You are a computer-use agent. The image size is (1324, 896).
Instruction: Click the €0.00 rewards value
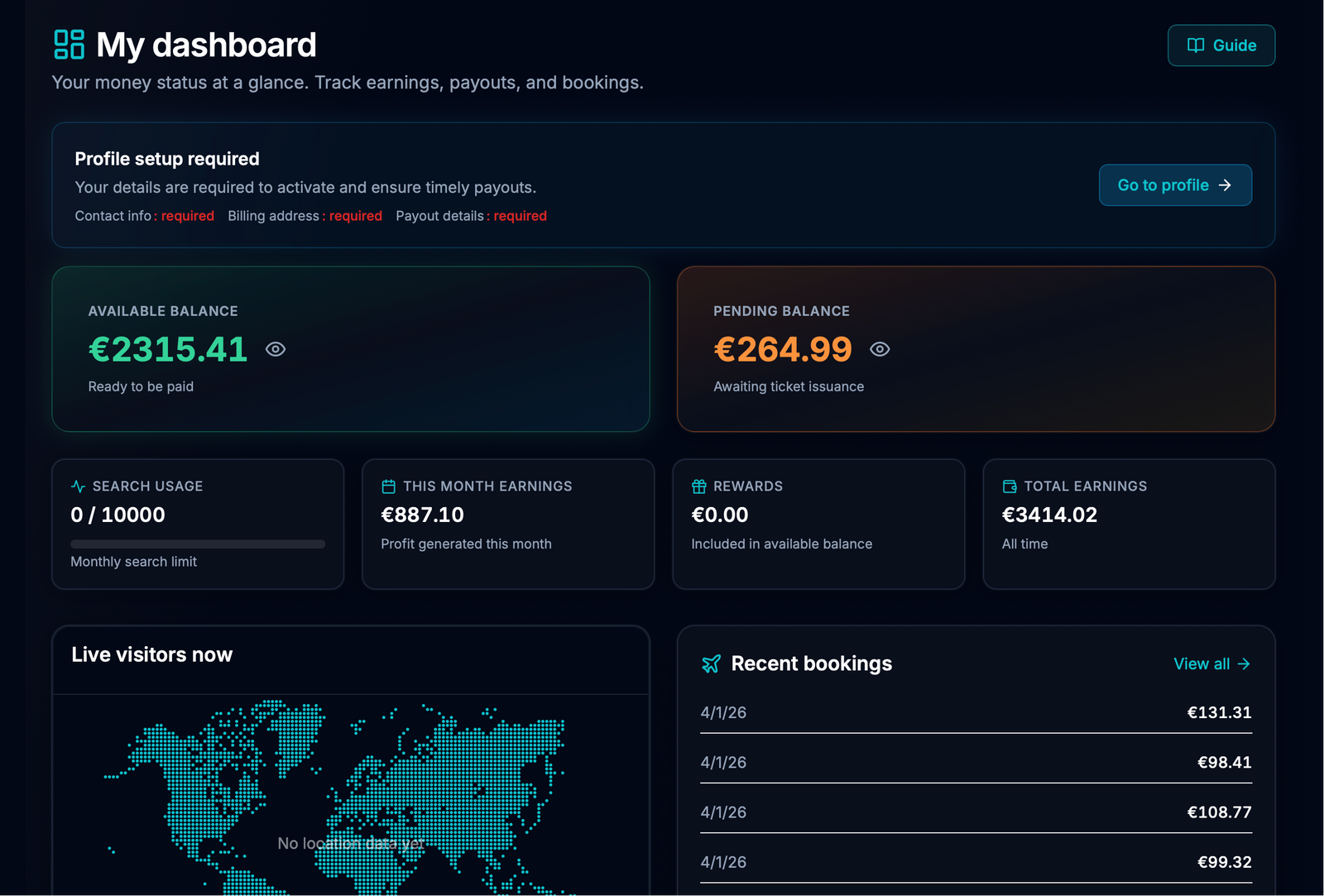pos(720,515)
